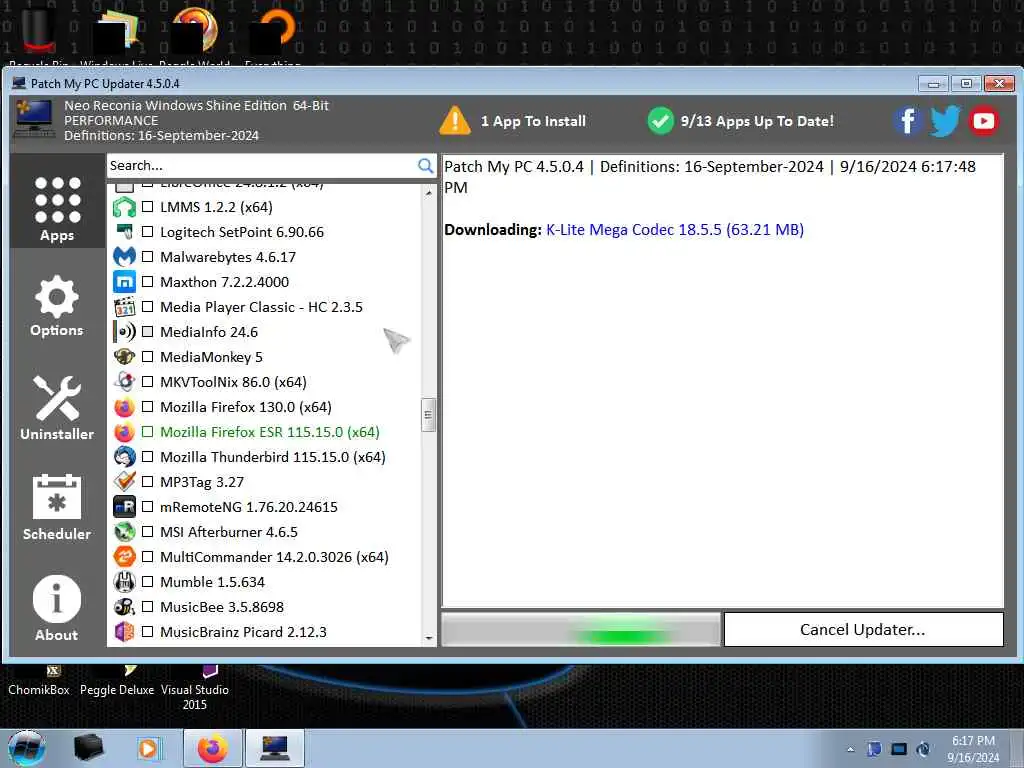Check the MediaInfo 24.6 checkbox
The height and width of the screenshot is (768, 1024).
148,332
